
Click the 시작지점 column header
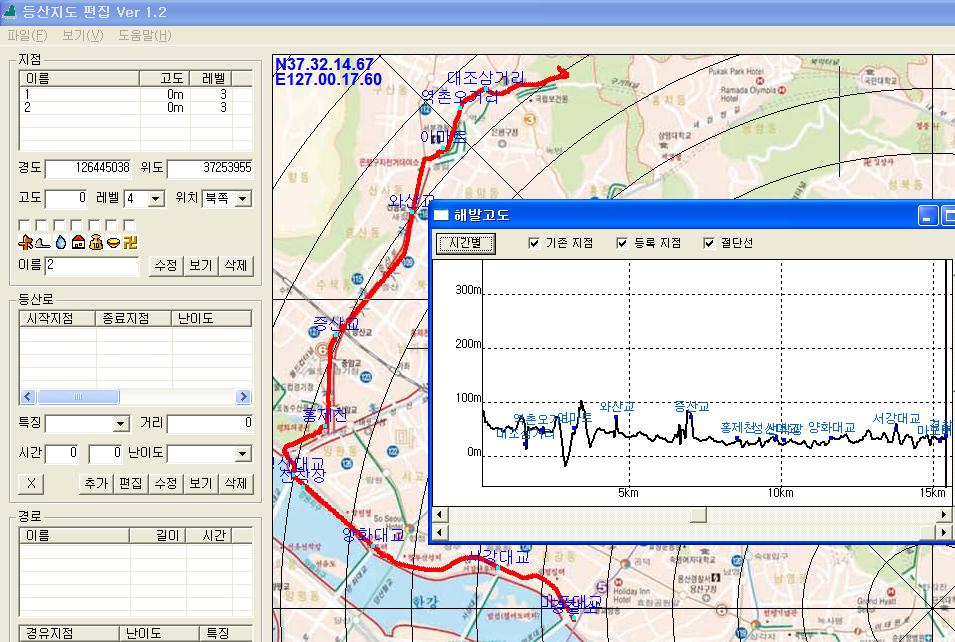coord(58,319)
